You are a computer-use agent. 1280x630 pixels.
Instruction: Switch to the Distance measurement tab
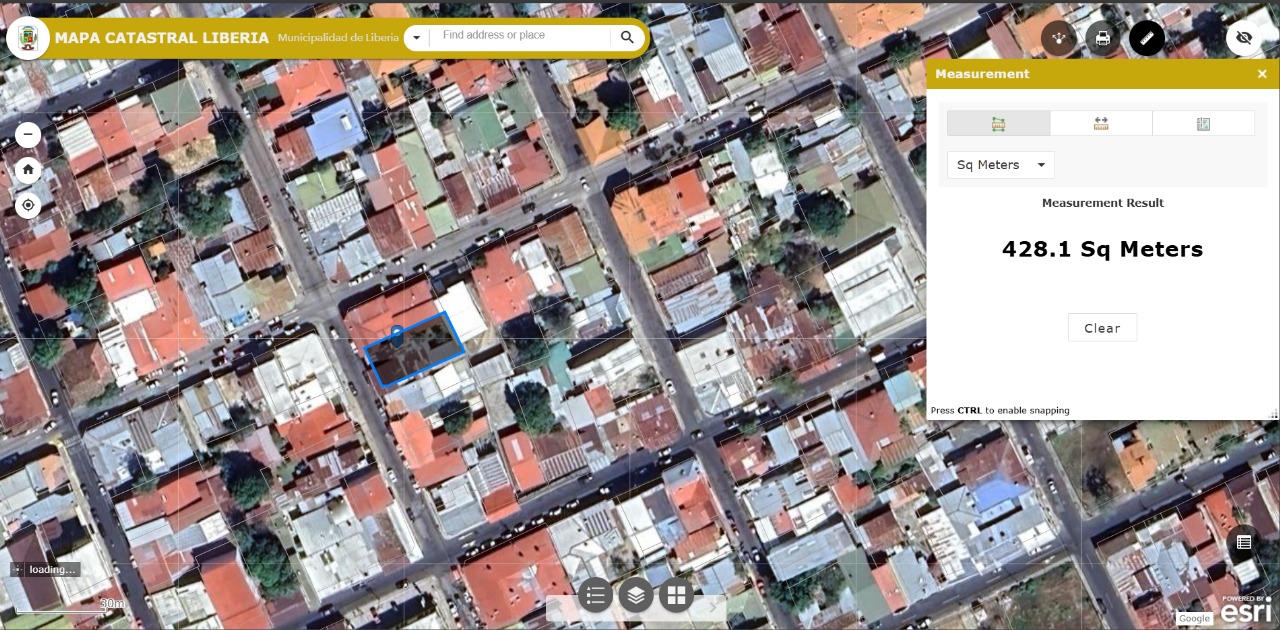tap(1101, 123)
